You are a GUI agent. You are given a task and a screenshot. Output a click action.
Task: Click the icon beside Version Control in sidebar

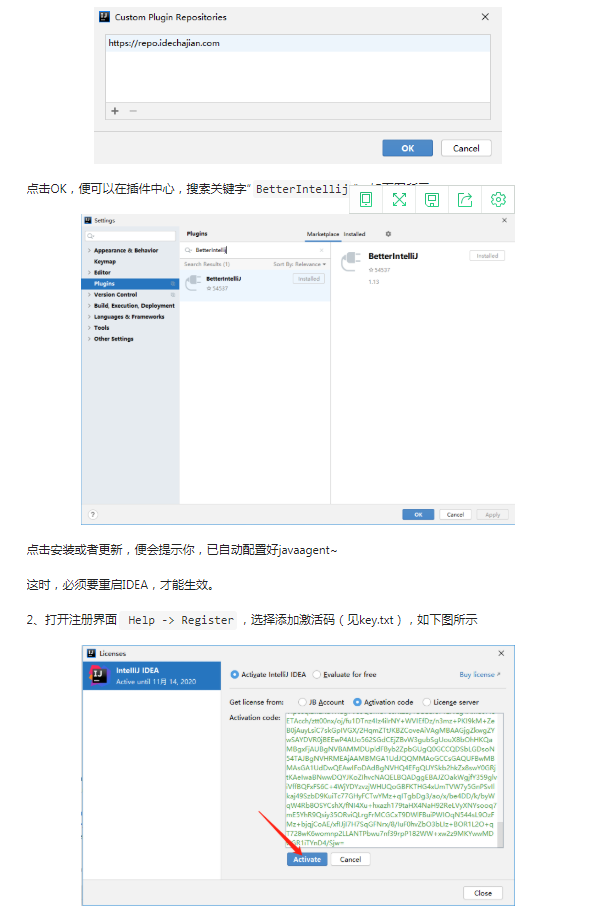172,295
